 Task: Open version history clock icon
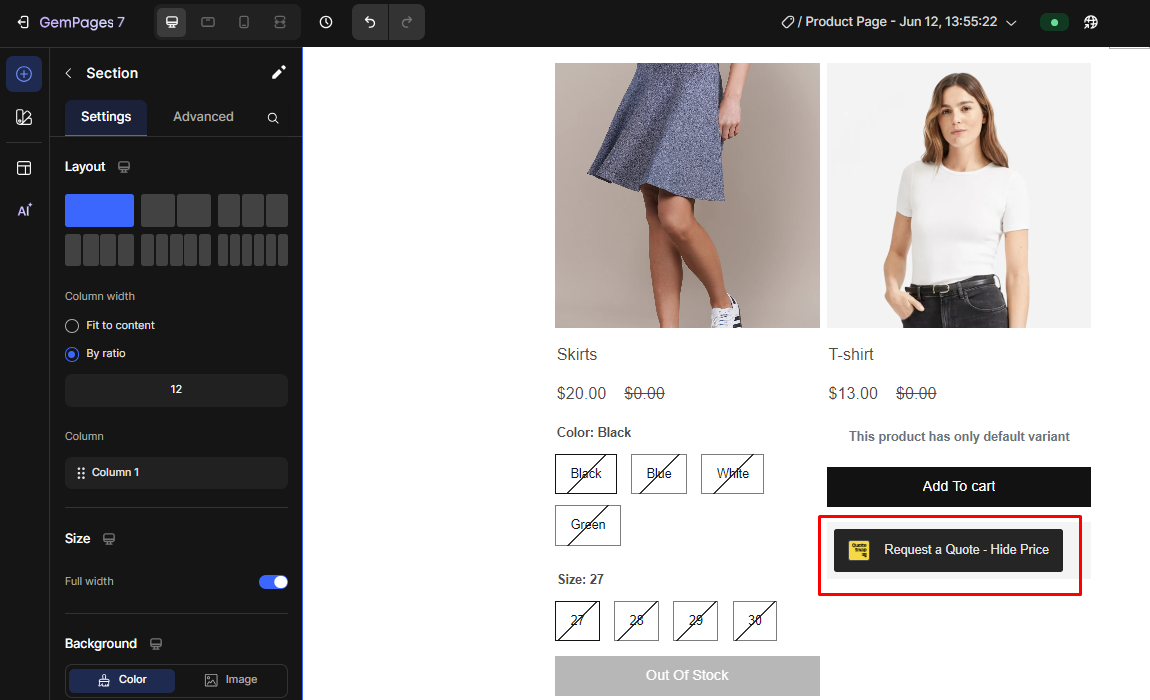325,22
